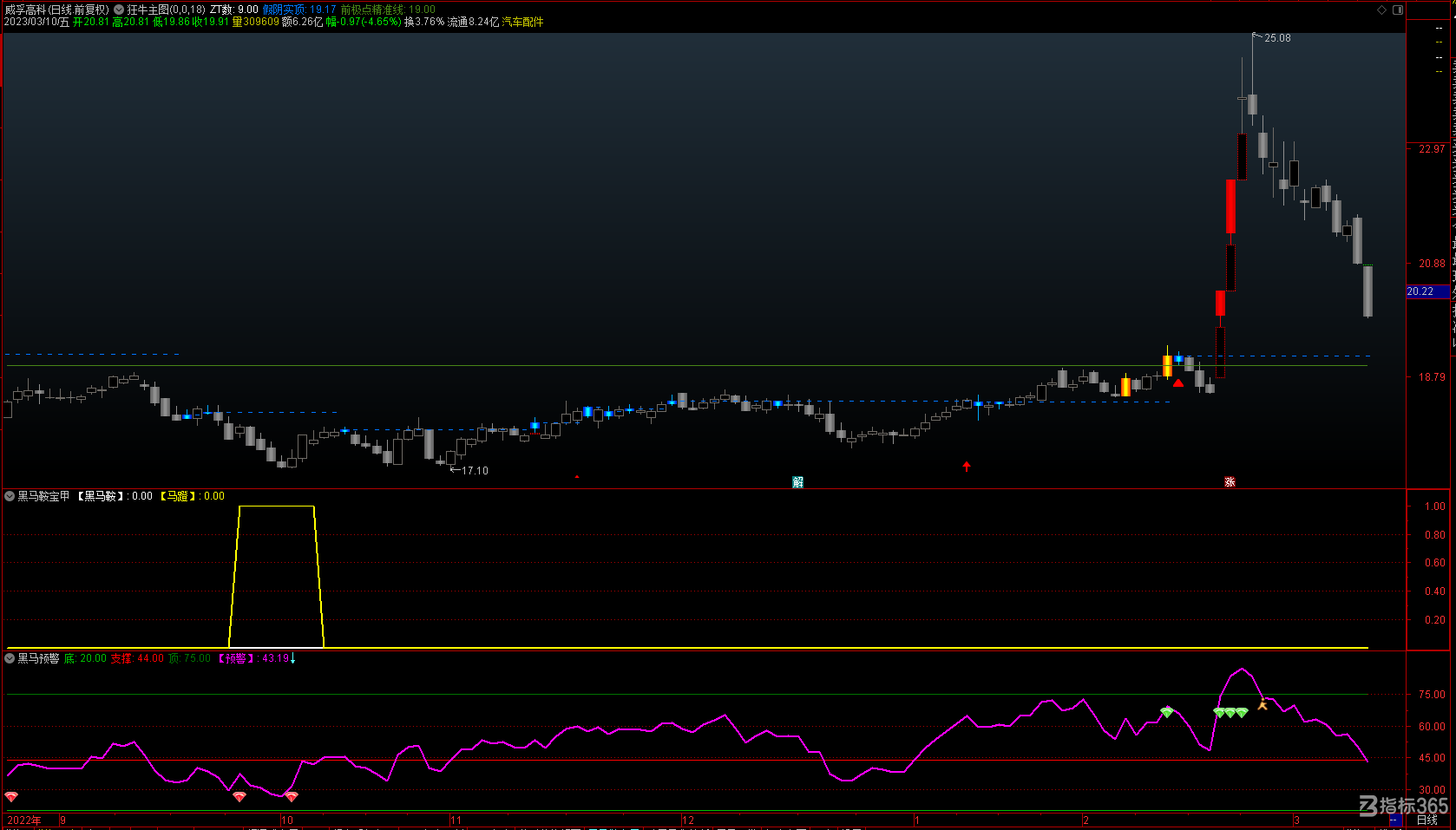Screen dimensions: 1456x830
Task: Click the red triangle signal under yellow candle
Action: click(x=1178, y=382)
